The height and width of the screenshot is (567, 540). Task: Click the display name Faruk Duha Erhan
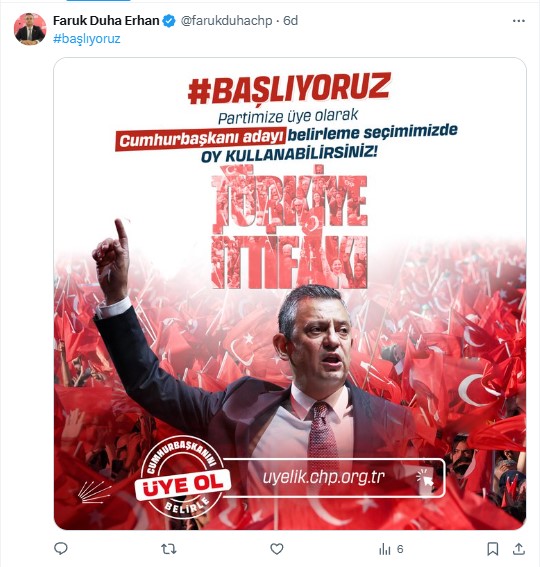coord(106,21)
